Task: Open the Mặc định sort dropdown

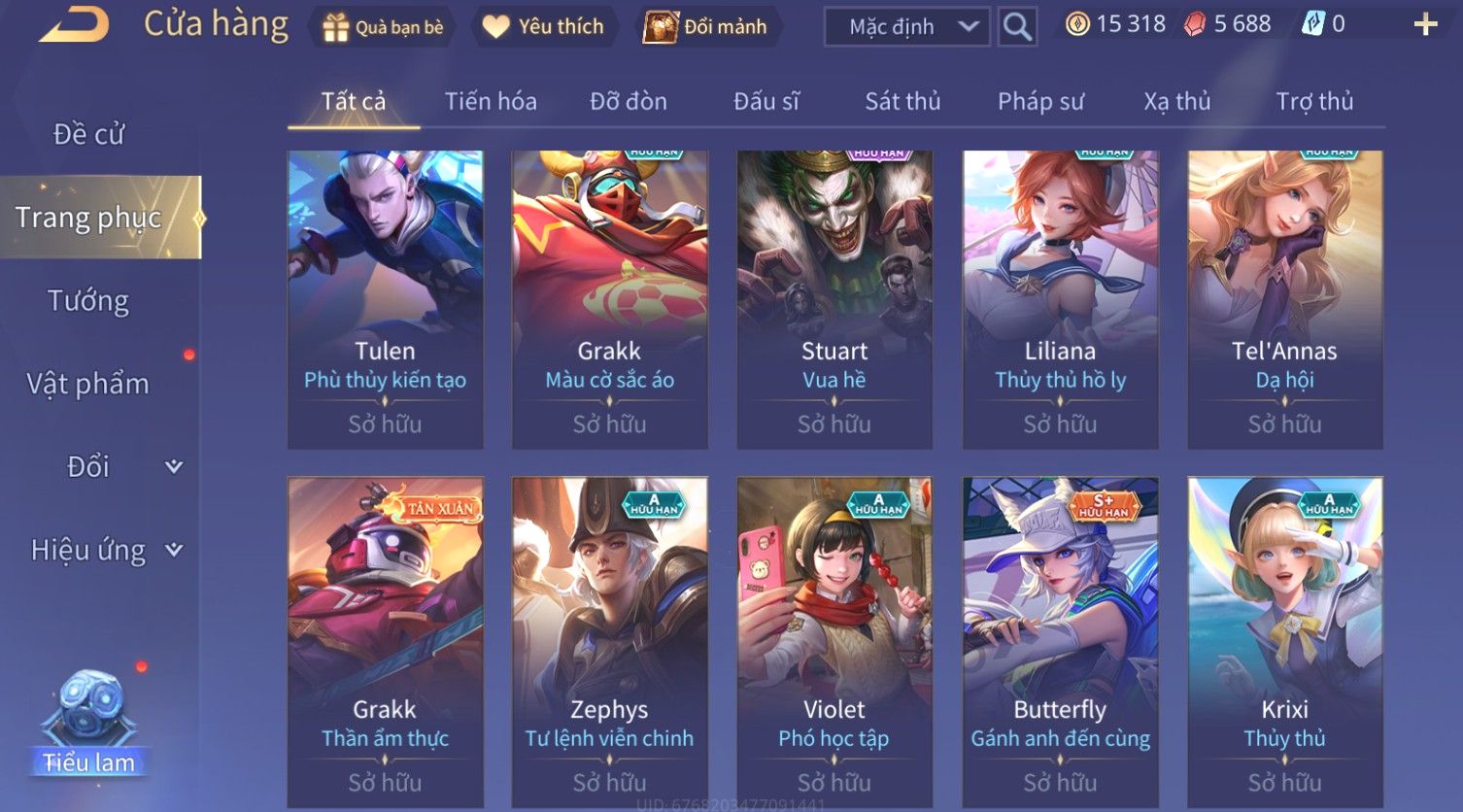Action: pos(906,27)
